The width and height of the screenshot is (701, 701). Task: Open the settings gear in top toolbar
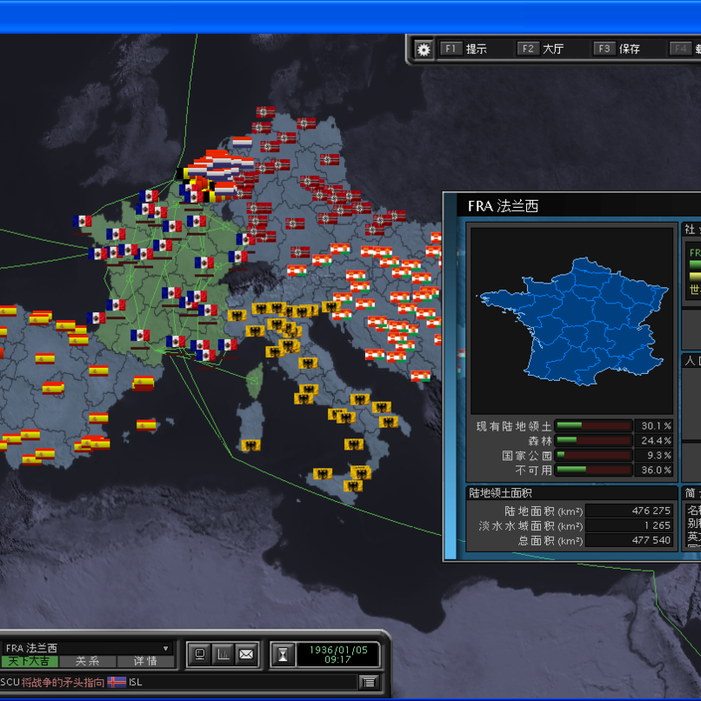pos(423,49)
